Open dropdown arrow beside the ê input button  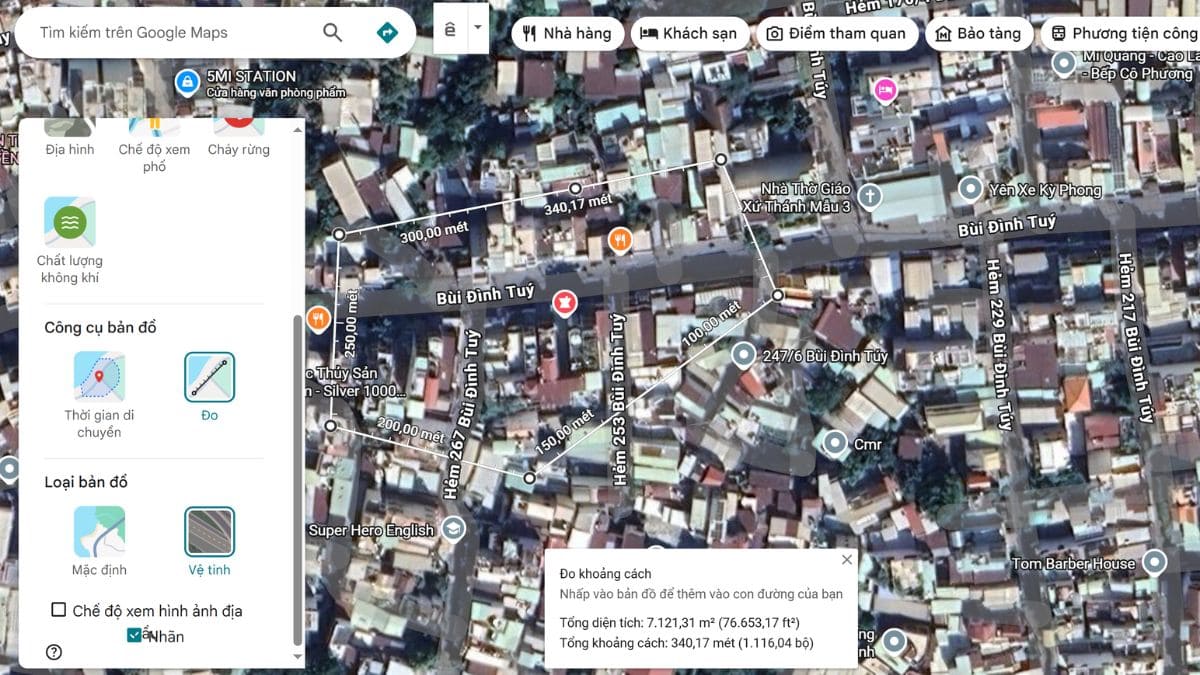tap(477, 27)
